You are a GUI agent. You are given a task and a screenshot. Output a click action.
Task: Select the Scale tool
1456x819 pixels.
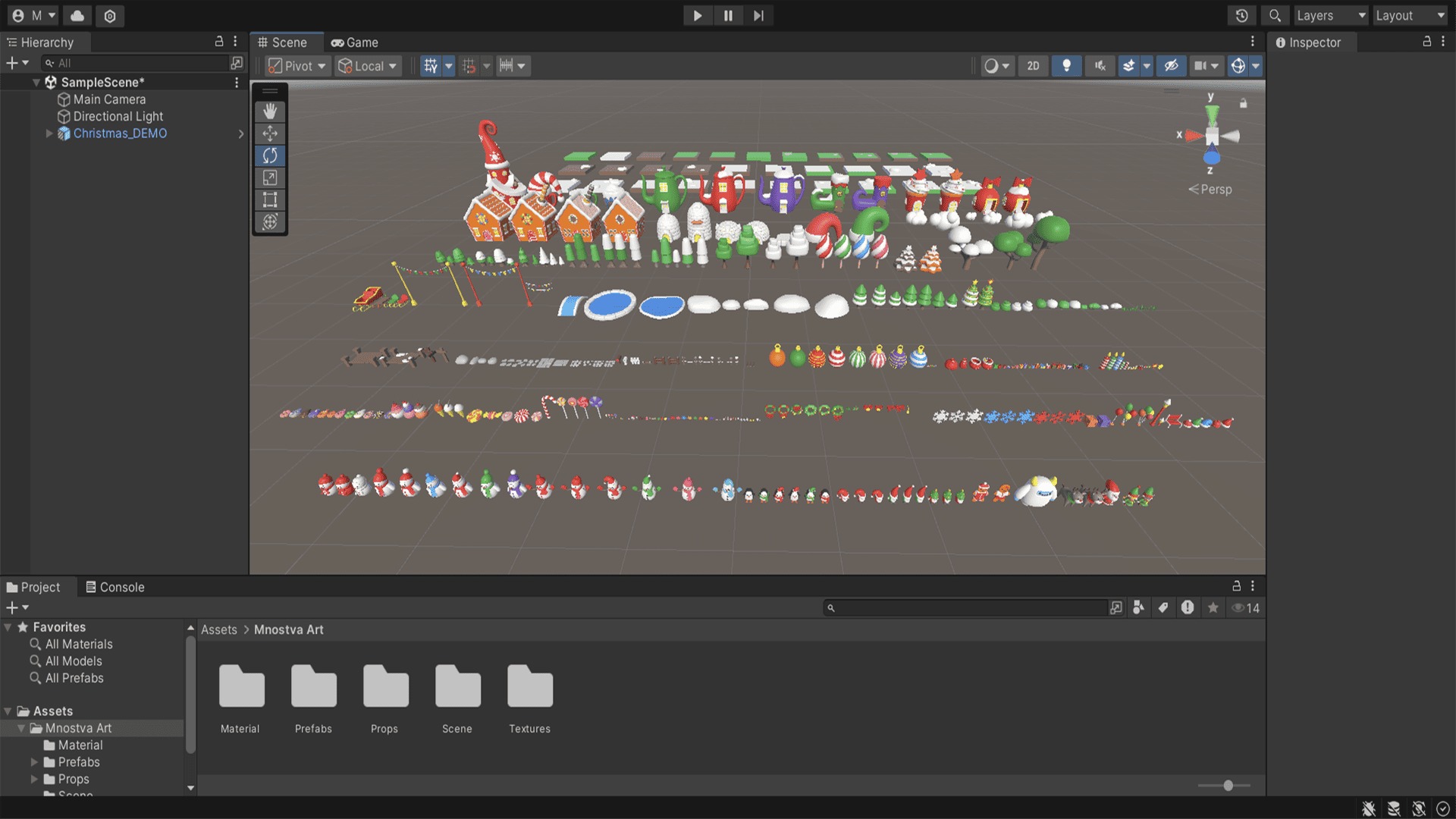click(270, 178)
